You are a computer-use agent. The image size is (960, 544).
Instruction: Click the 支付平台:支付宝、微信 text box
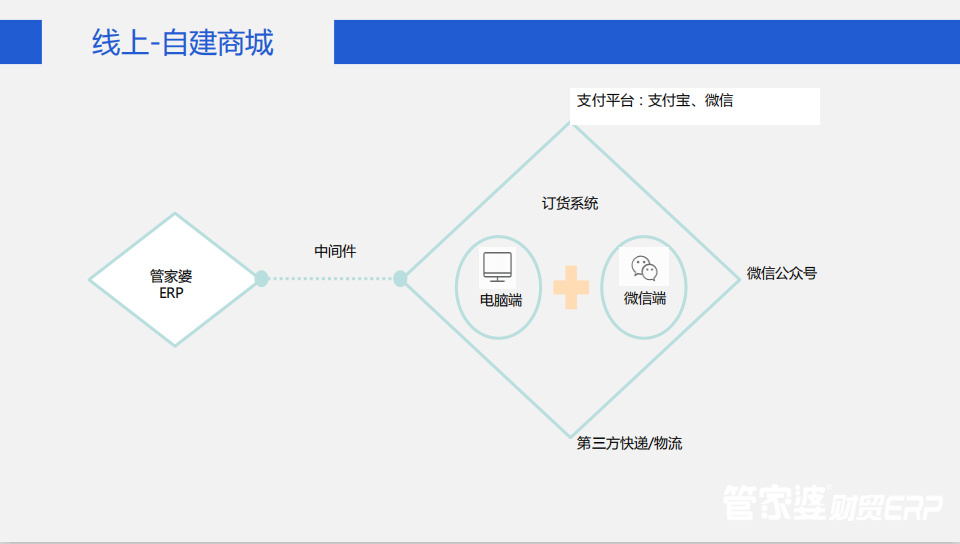(x=695, y=106)
